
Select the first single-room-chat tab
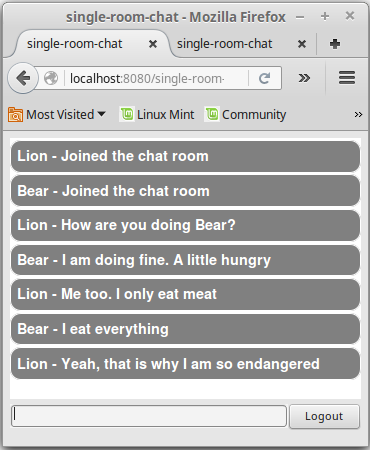(74, 44)
